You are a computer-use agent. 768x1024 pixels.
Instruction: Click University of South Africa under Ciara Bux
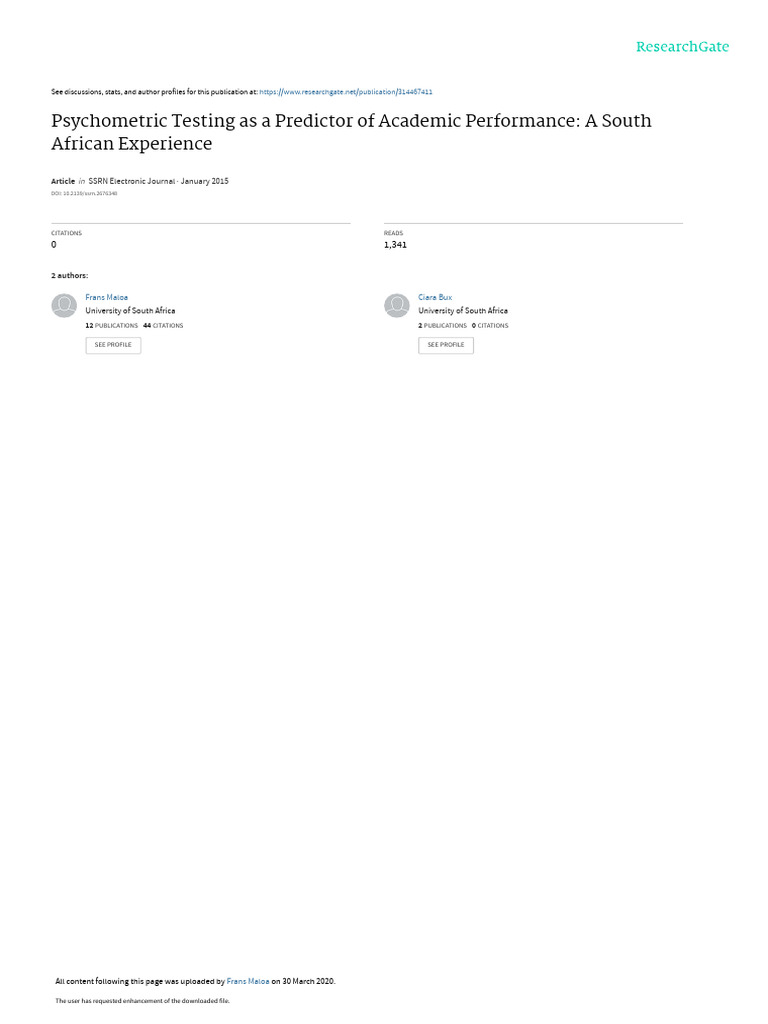tap(463, 311)
